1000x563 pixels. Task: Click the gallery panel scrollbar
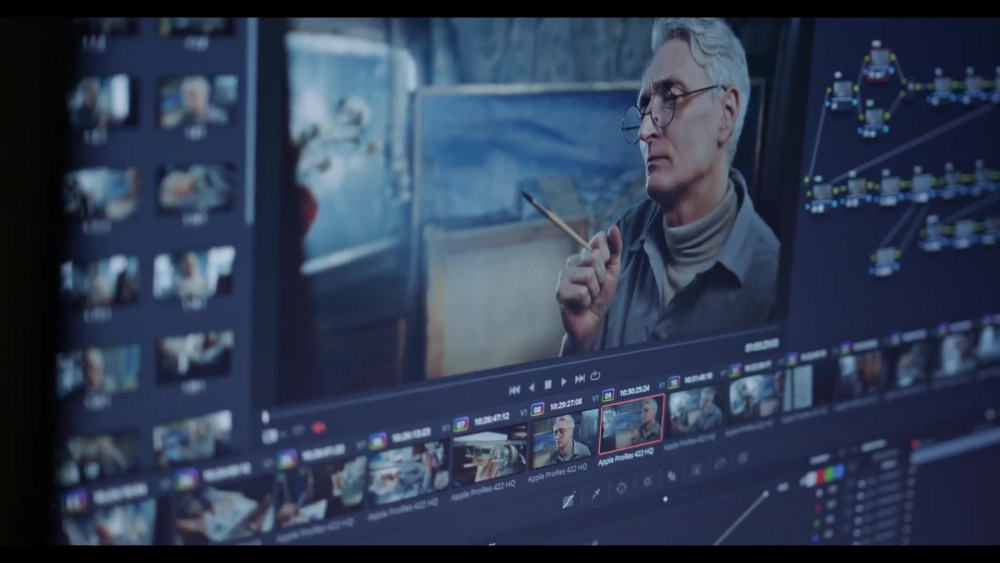point(250,121)
